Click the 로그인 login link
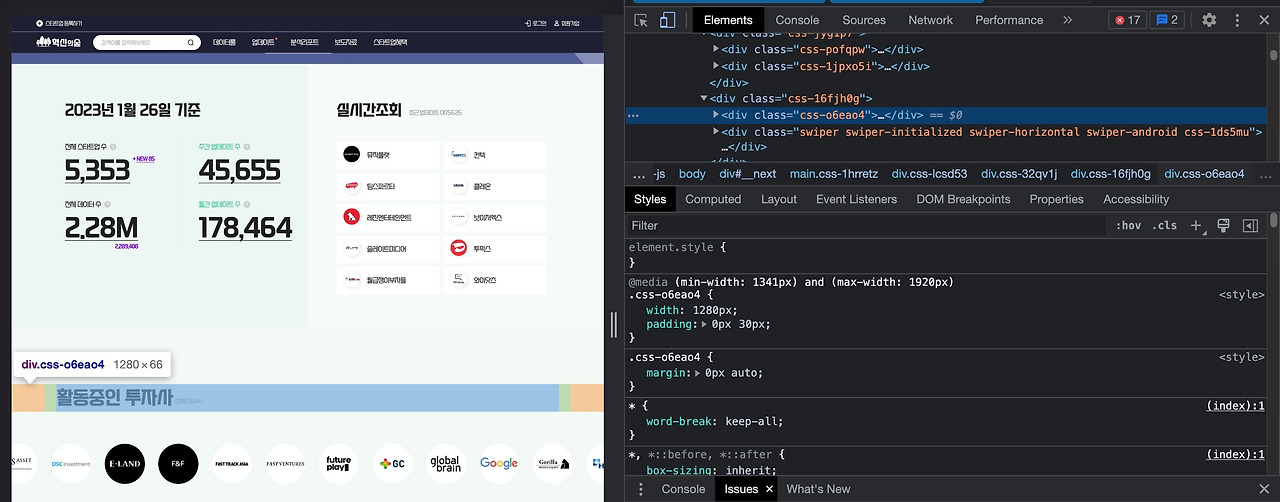Viewport: 1280px width, 502px height. tap(536, 22)
